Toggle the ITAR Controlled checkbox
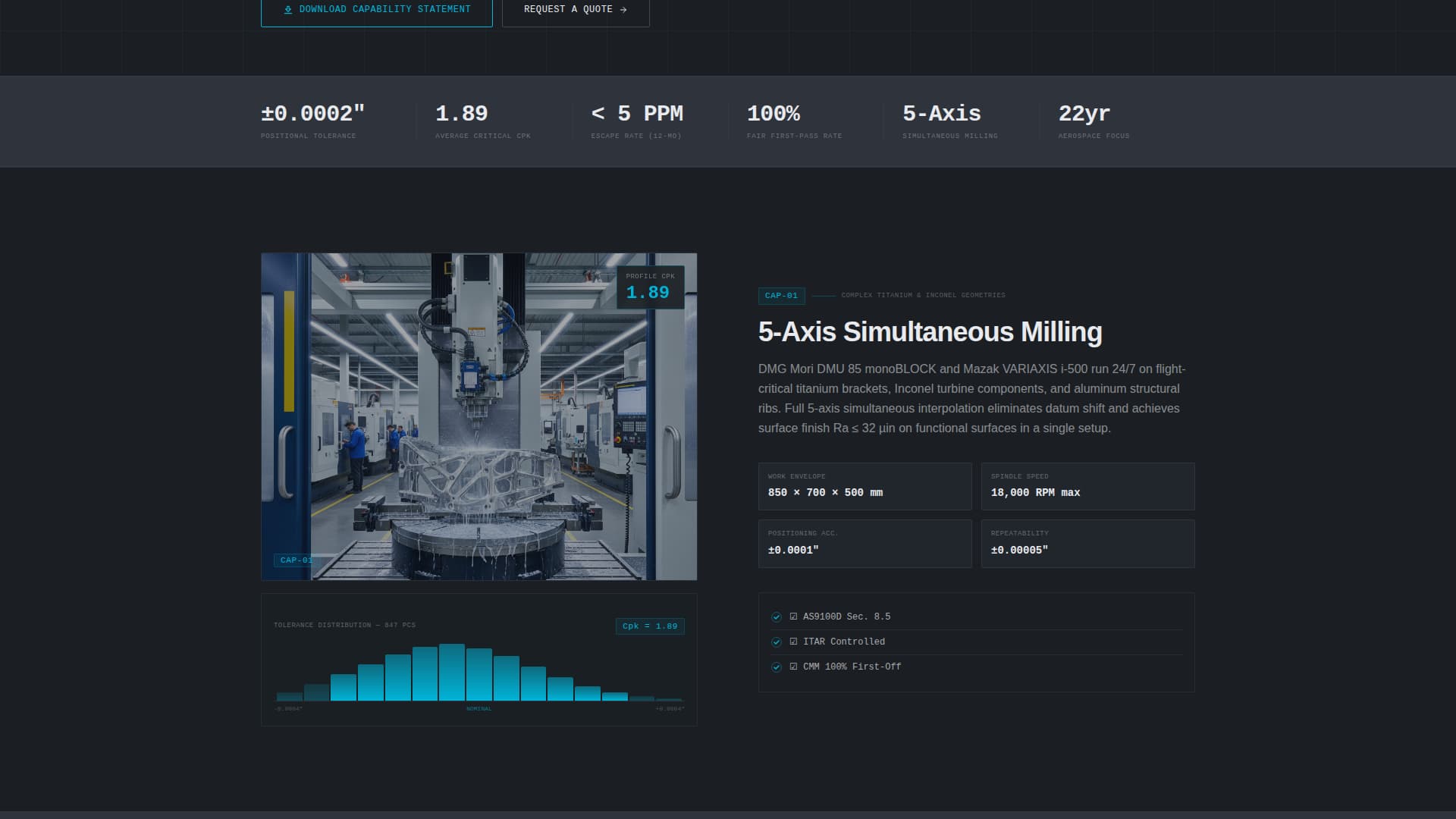The width and height of the screenshot is (1456, 819). 794,642
